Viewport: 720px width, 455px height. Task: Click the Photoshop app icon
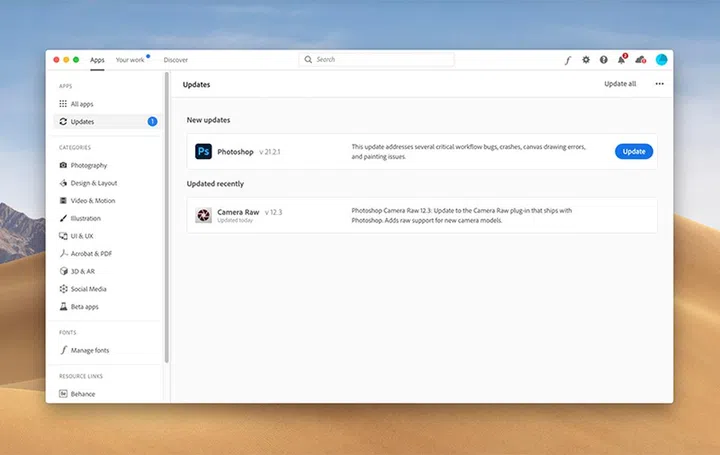[202, 151]
